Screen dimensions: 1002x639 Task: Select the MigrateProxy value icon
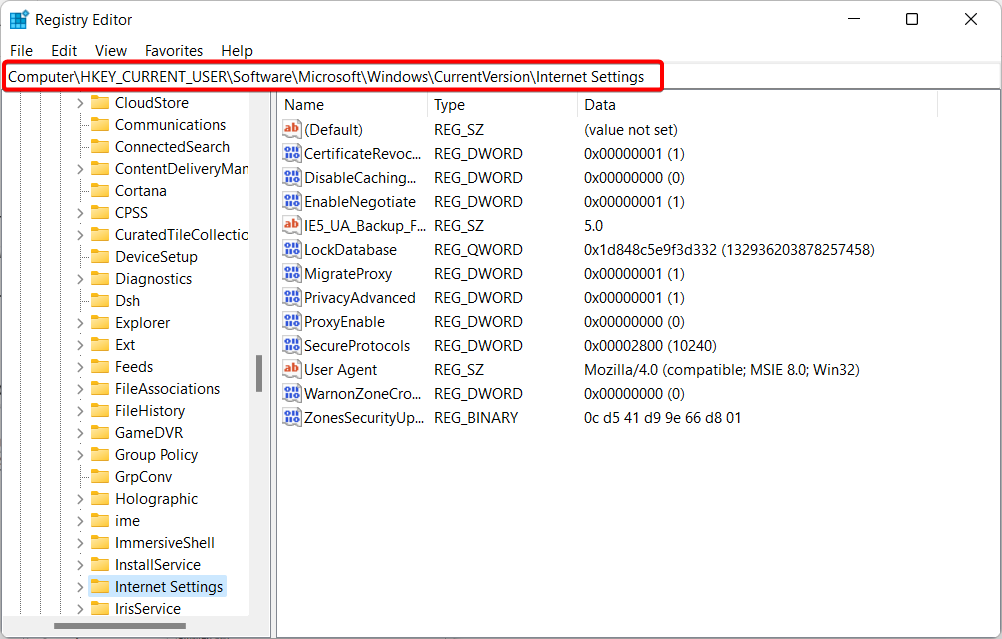[291, 273]
